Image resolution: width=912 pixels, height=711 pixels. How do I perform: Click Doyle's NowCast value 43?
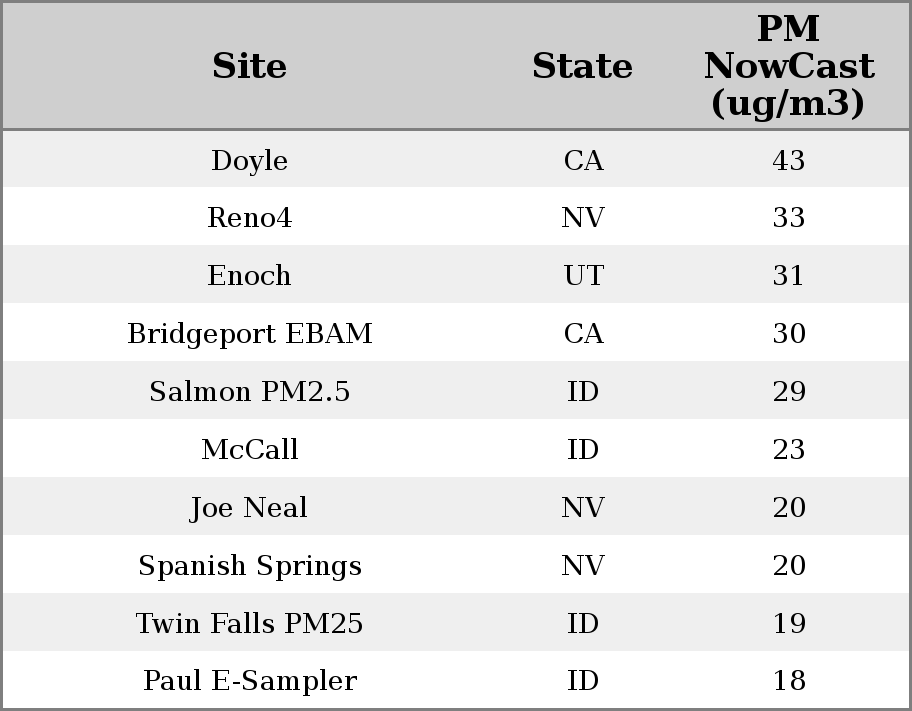click(x=788, y=160)
